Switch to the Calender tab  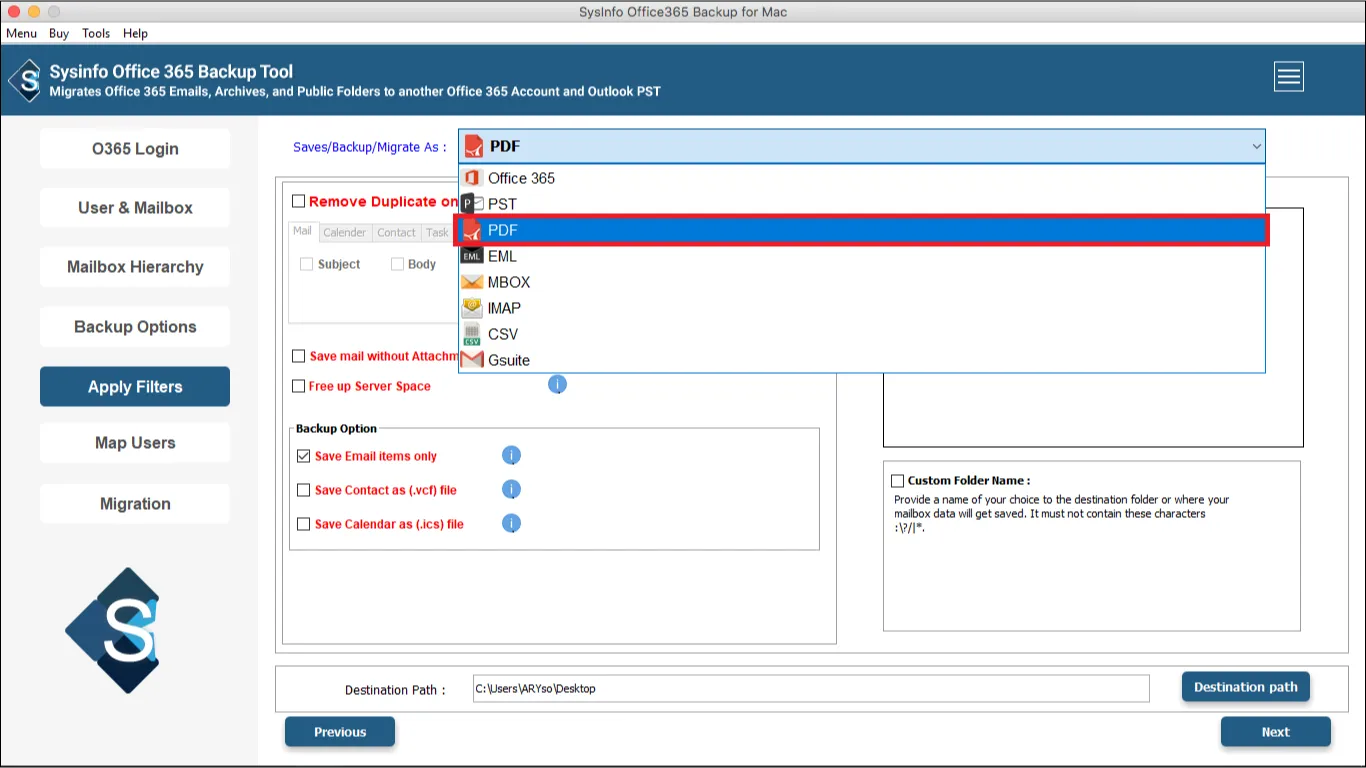tap(344, 232)
